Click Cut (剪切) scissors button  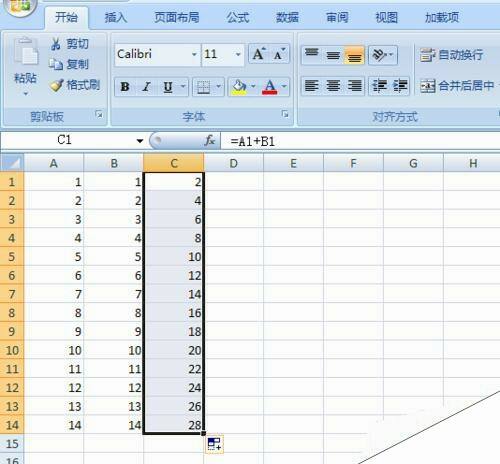click(x=69, y=44)
